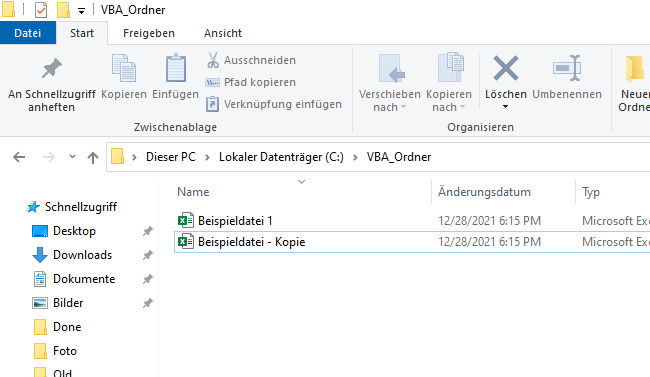Click the new folder icon in title bar
650x377 pixels.
pyautogui.click(x=63, y=10)
